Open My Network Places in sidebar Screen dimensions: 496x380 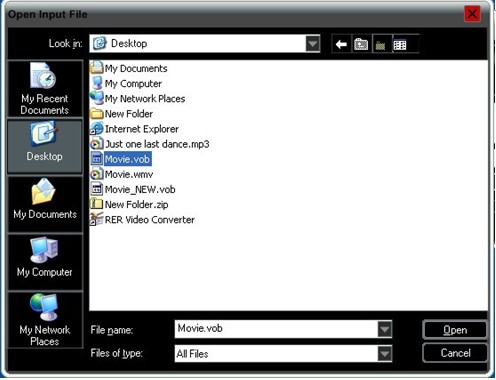pyautogui.click(x=45, y=320)
